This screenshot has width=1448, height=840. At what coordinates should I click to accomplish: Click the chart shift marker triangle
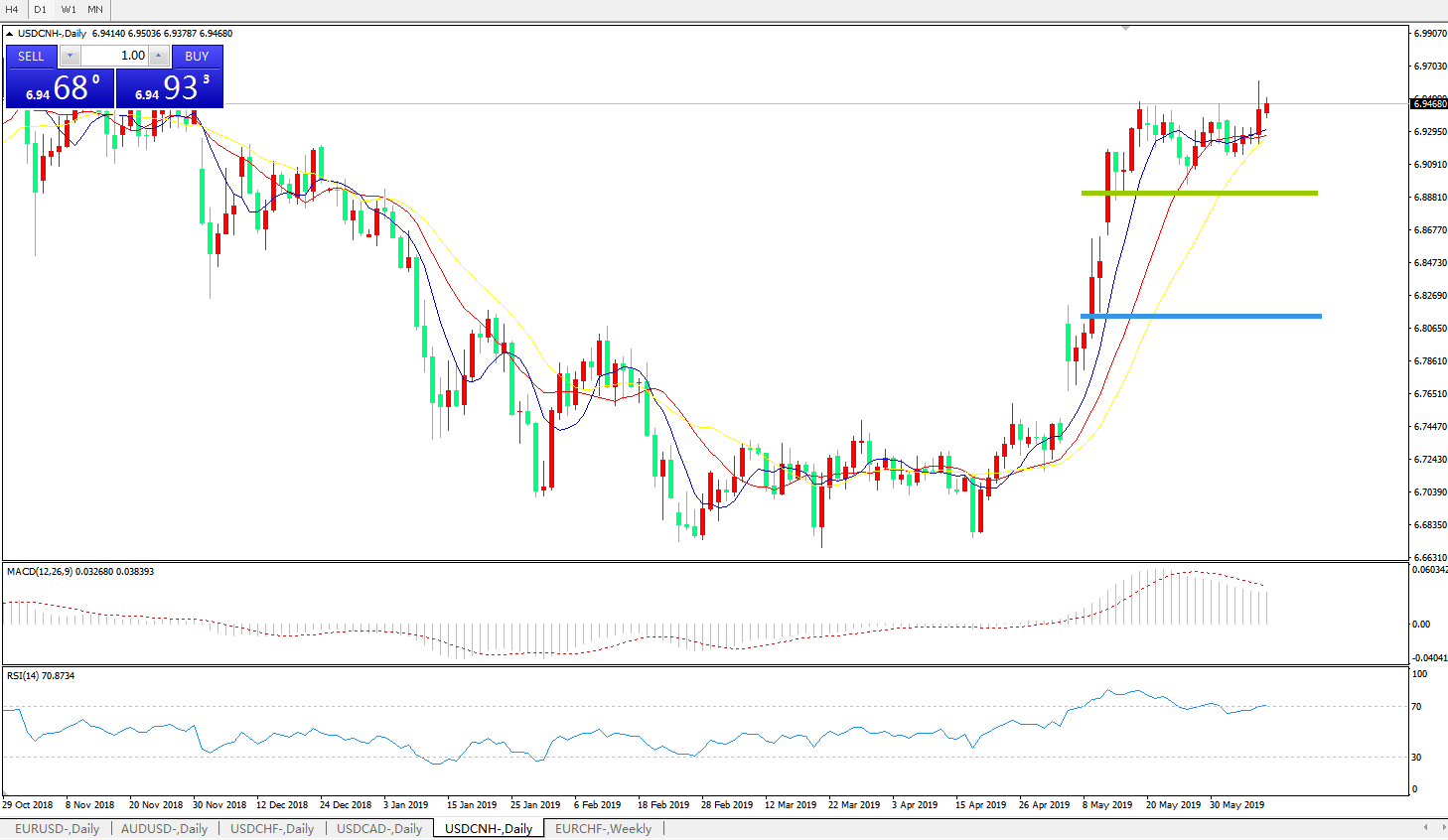pos(1125,29)
